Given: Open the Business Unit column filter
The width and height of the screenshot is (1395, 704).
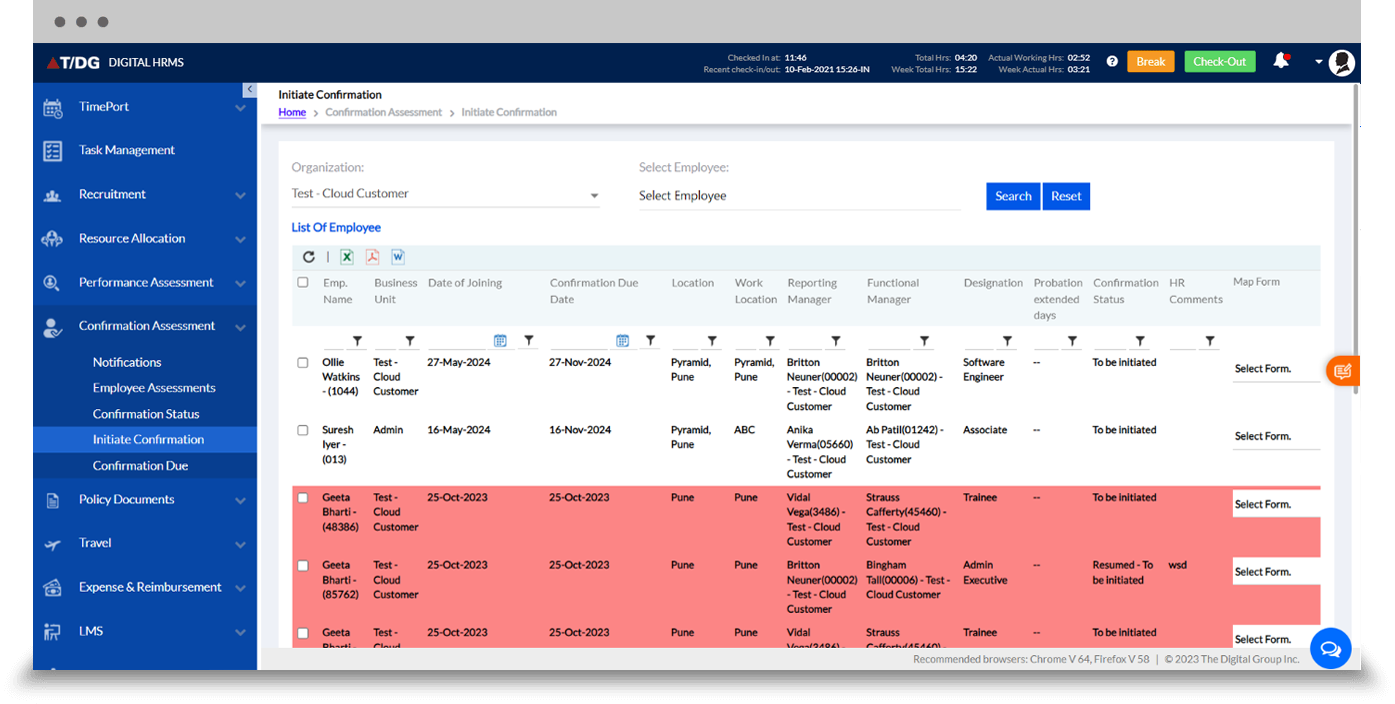Looking at the screenshot, I should [x=409, y=341].
